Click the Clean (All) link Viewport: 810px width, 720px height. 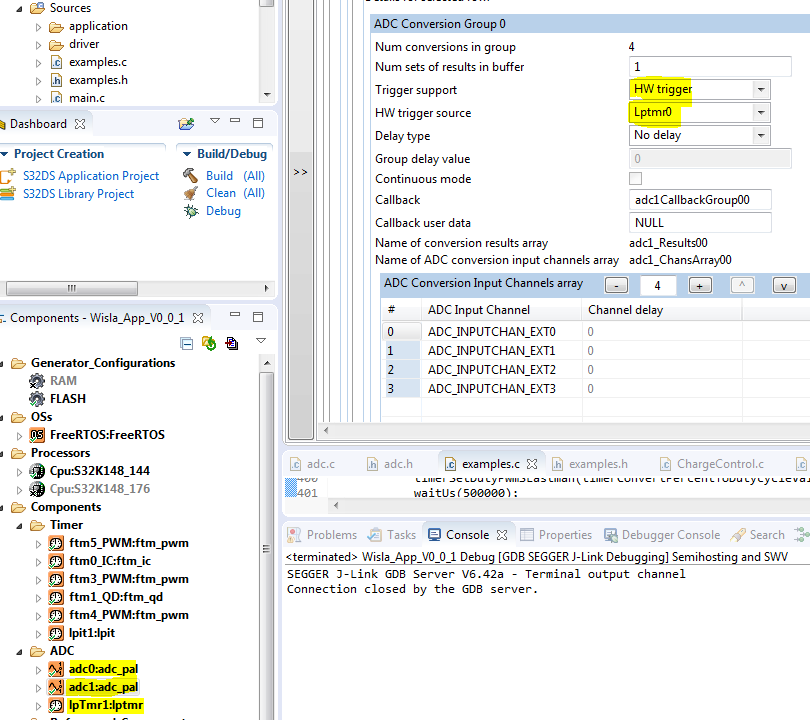click(x=235, y=193)
